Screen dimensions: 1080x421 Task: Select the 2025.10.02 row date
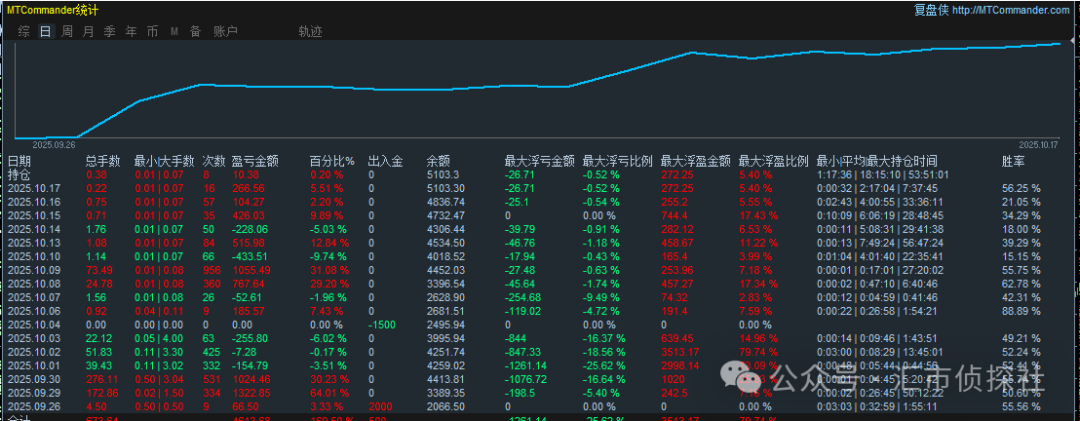[x=33, y=351]
